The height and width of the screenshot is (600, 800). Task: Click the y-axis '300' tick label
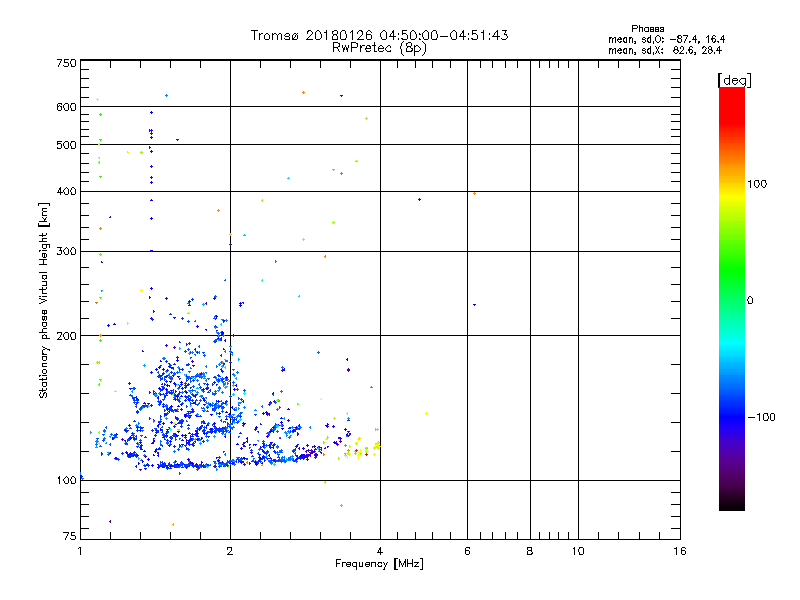click(66, 251)
